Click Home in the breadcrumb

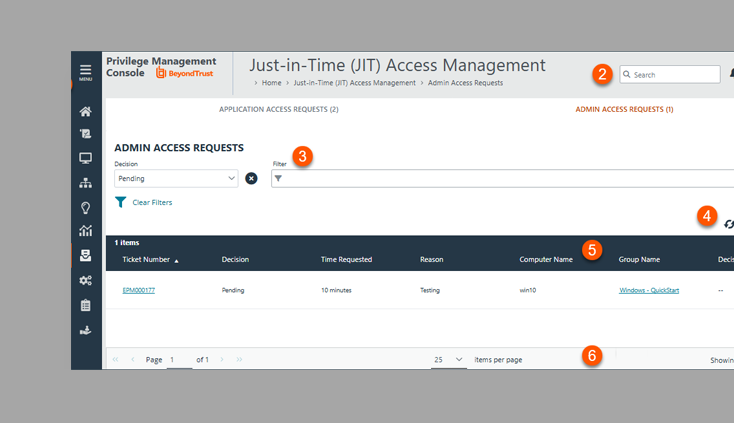[x=272, y=83]
